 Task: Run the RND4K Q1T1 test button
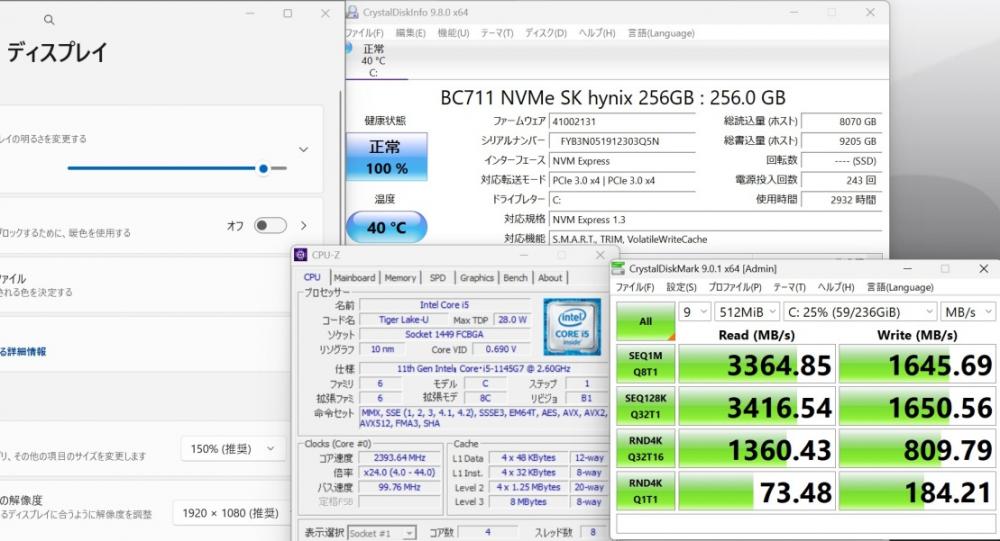click(x=645, y=491)
